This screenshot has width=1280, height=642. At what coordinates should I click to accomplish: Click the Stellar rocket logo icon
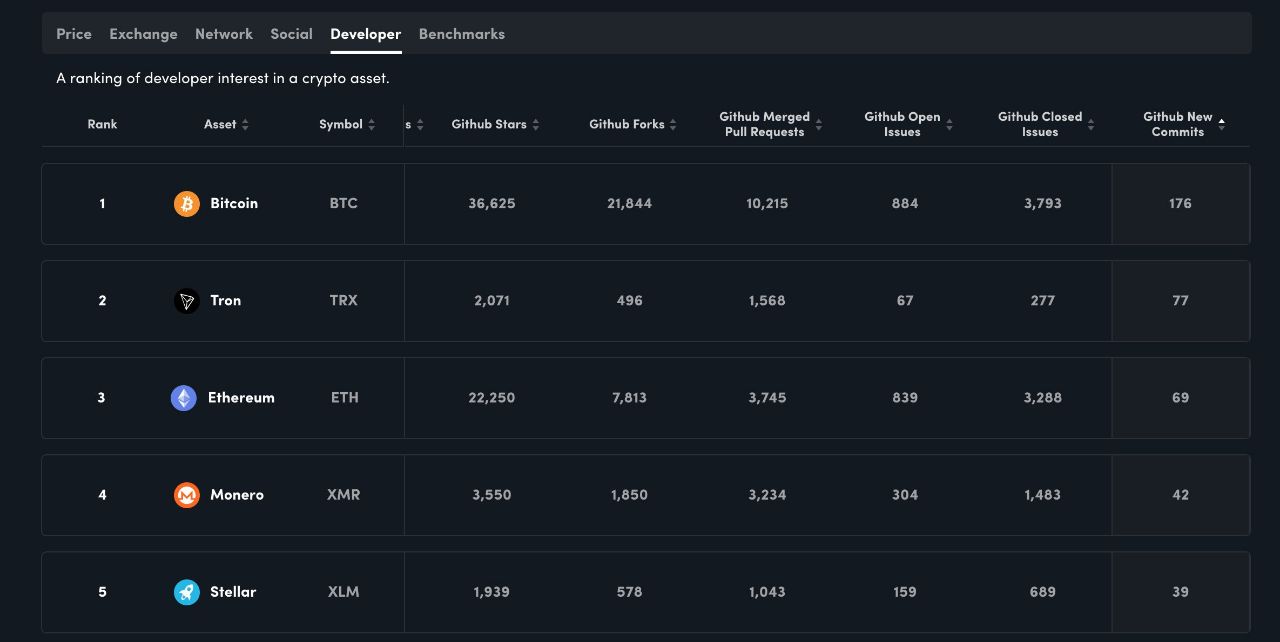[187, 592]
